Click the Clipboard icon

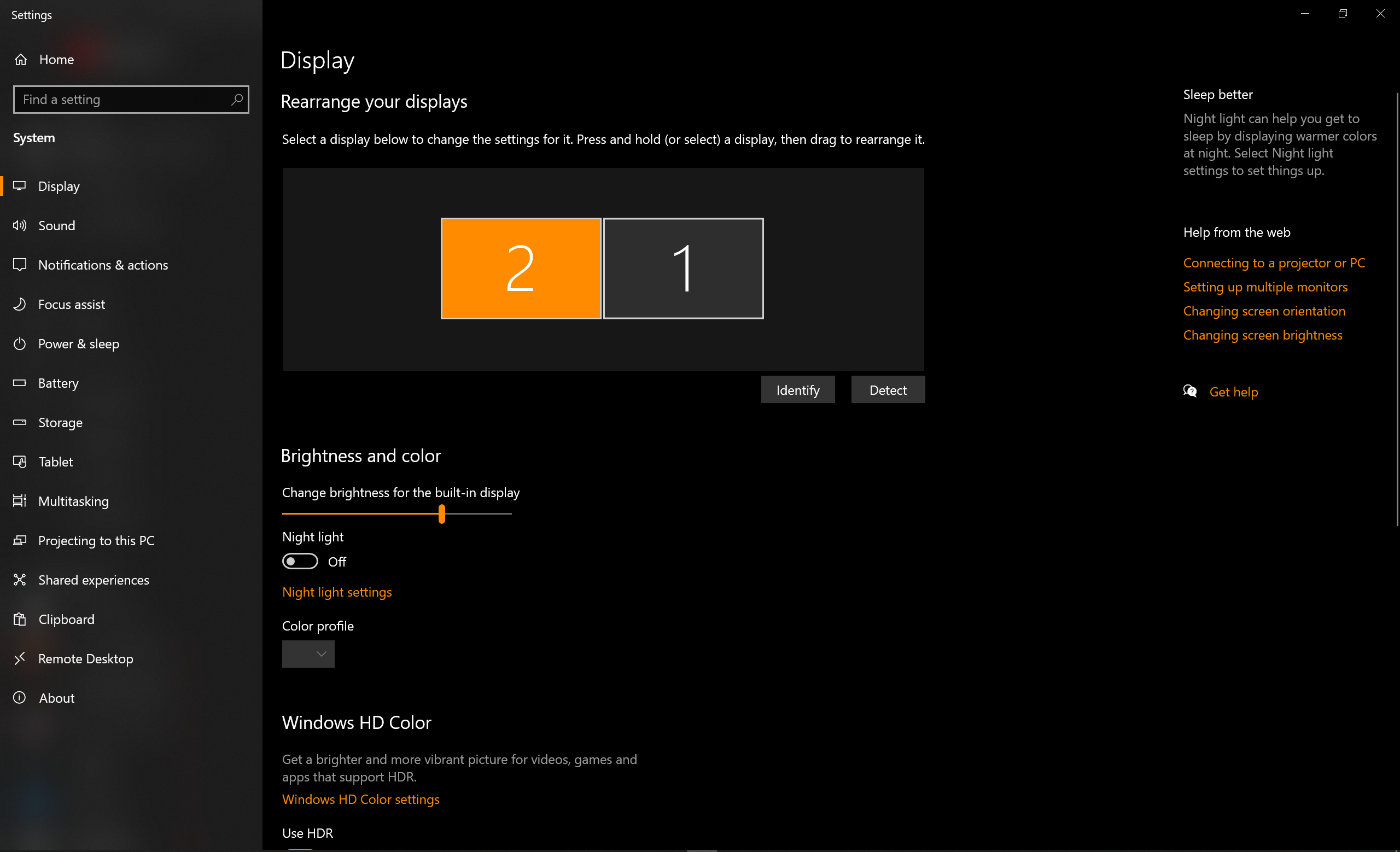[20, 619]
